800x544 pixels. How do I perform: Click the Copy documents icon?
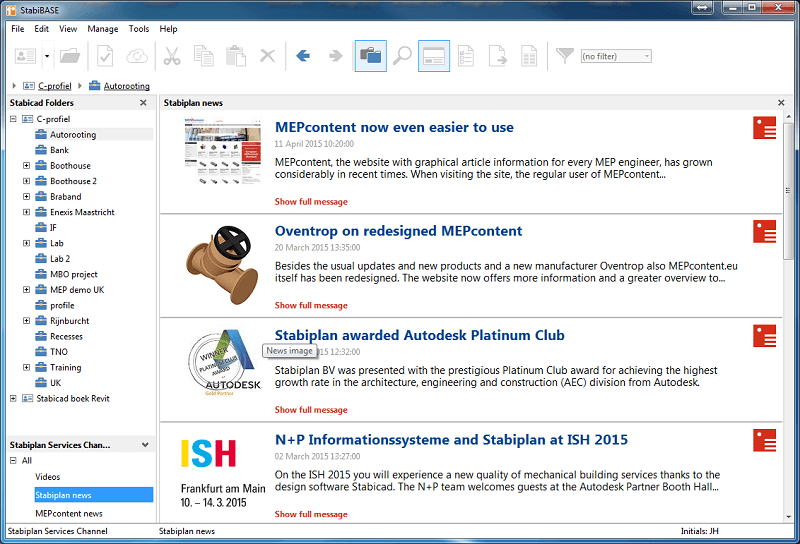[x=204, y=56]
